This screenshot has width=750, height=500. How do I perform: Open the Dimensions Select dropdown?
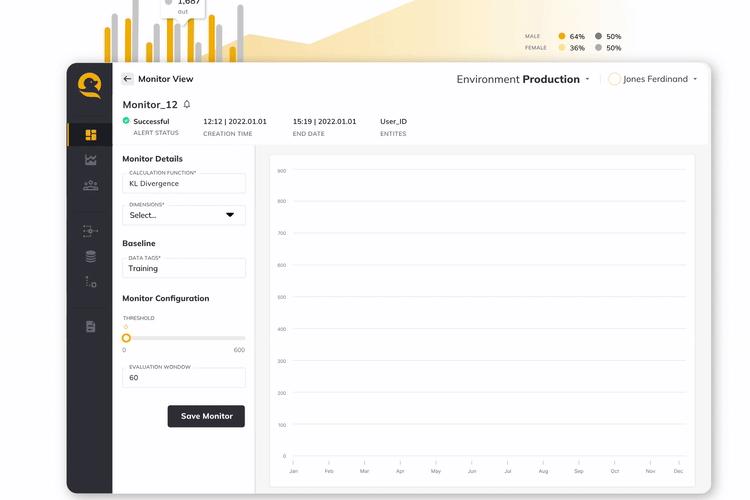coord(184,215)
